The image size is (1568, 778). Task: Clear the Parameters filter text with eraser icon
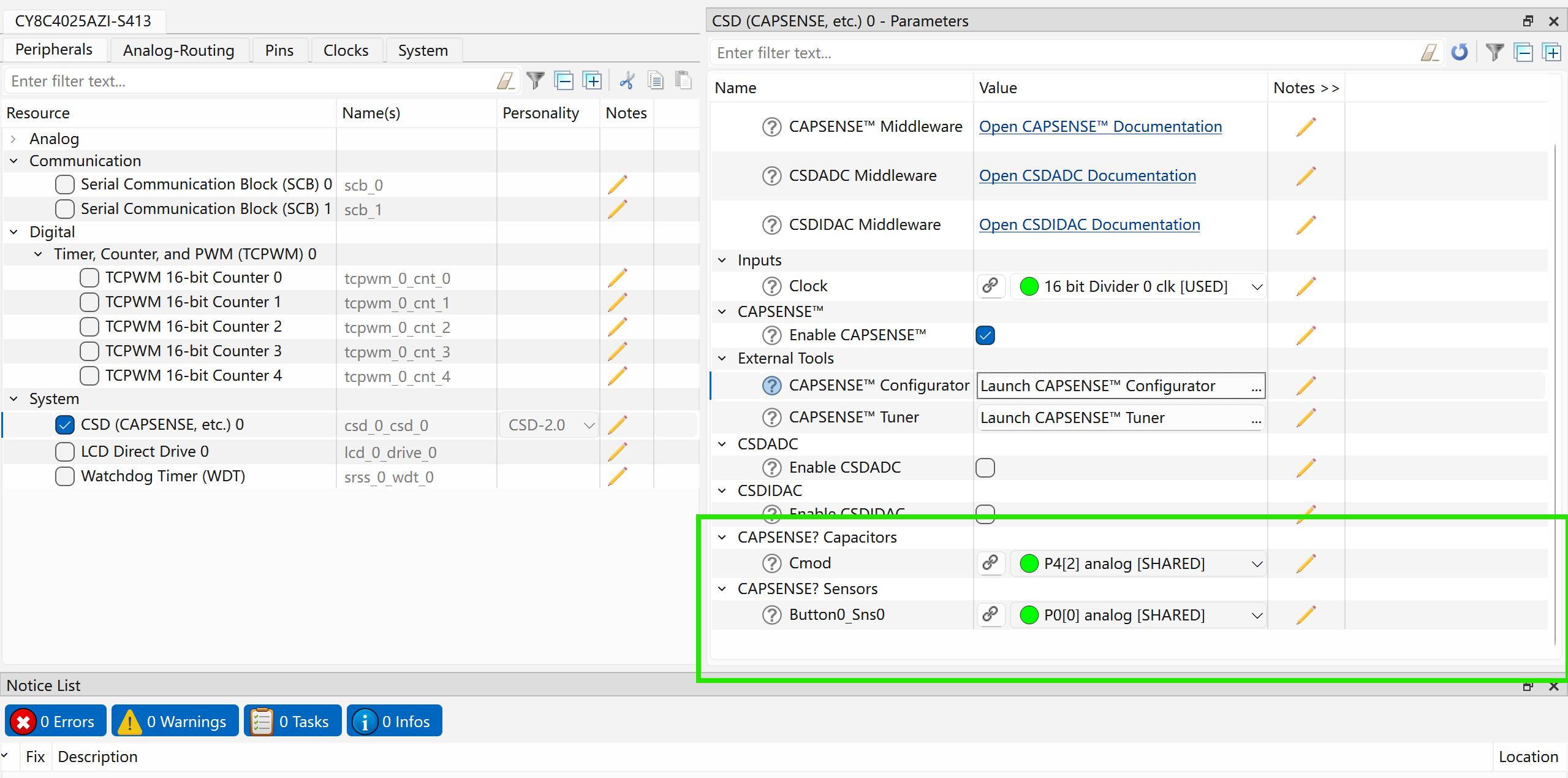coord(1430,53)
